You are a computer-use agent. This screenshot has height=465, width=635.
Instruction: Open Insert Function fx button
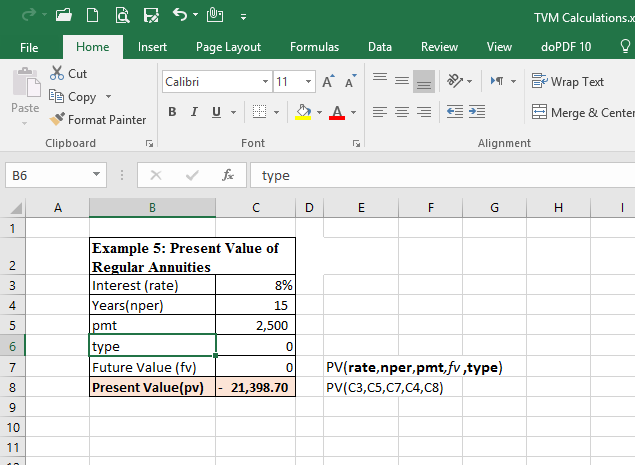(228, 175)
